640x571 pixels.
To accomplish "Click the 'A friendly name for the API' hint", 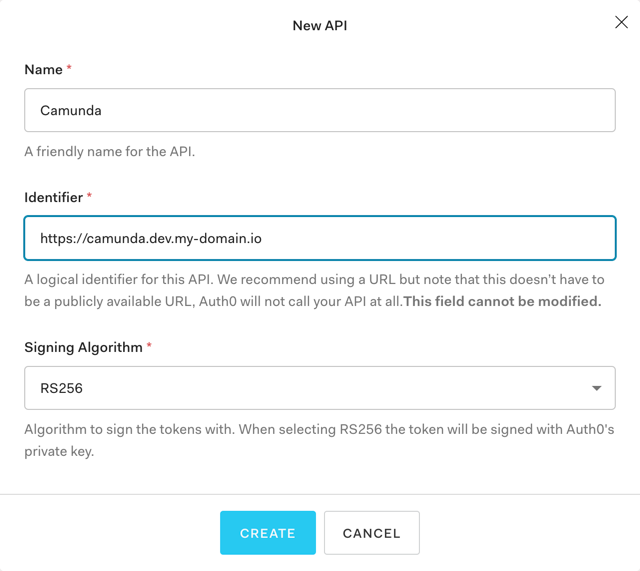I will coord(109,151).
